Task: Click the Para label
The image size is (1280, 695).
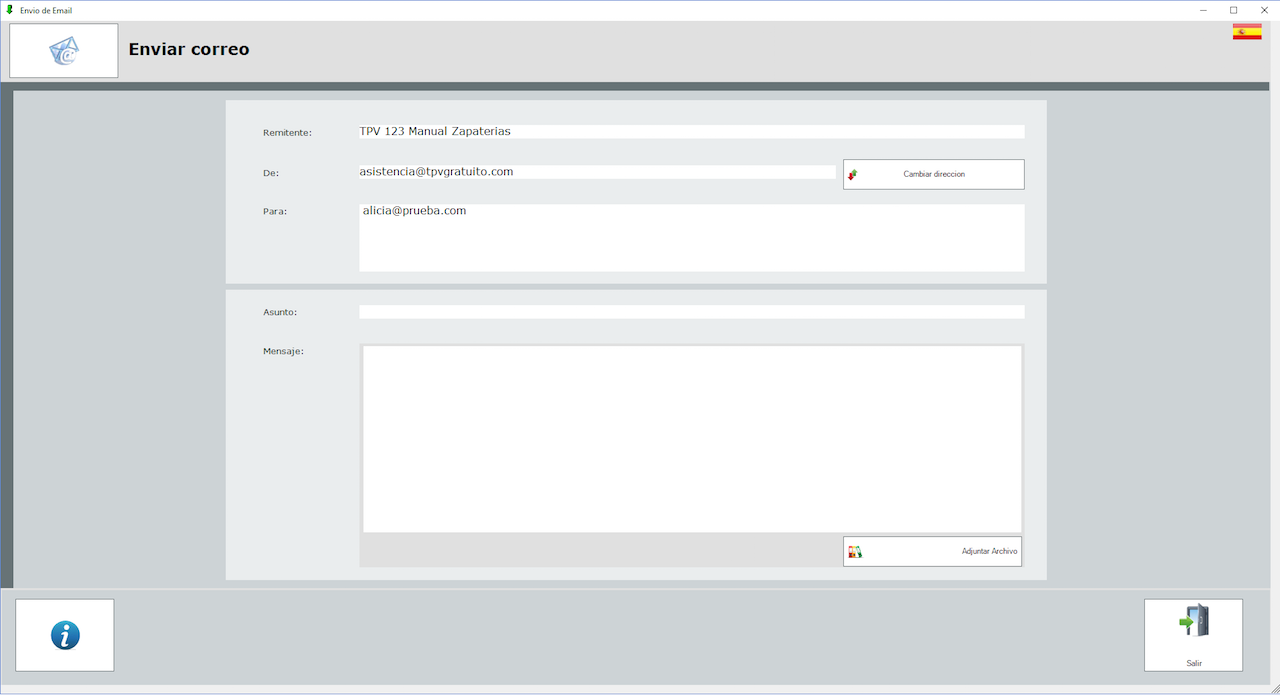Action: point(275,211)
